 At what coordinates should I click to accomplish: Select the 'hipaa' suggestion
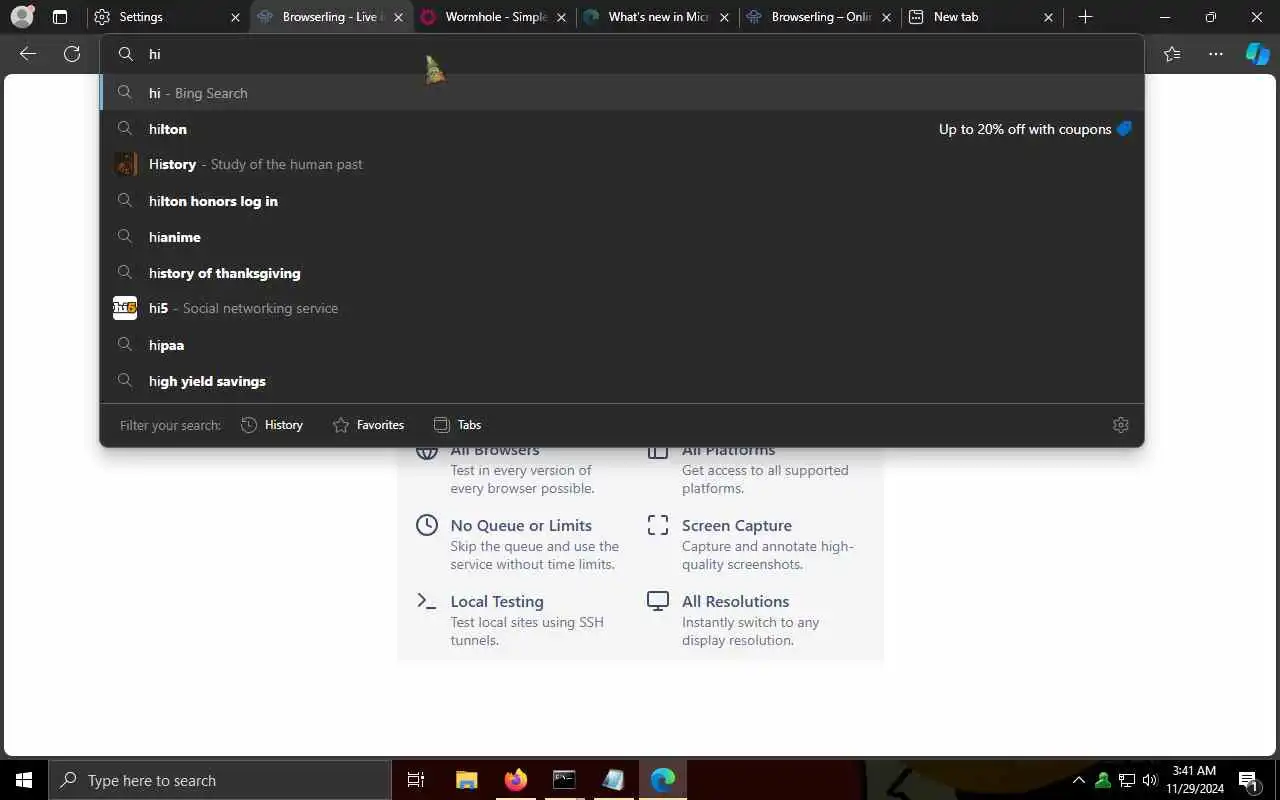622,345
